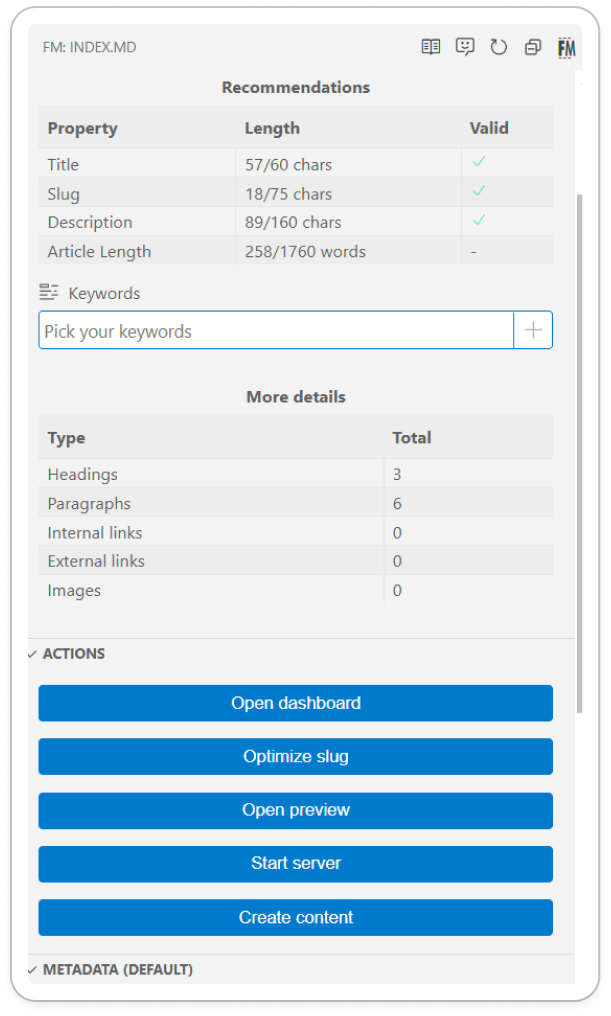Click the Keywords list icon
Screen dimensions: 611x1016
tap(49, 292)
